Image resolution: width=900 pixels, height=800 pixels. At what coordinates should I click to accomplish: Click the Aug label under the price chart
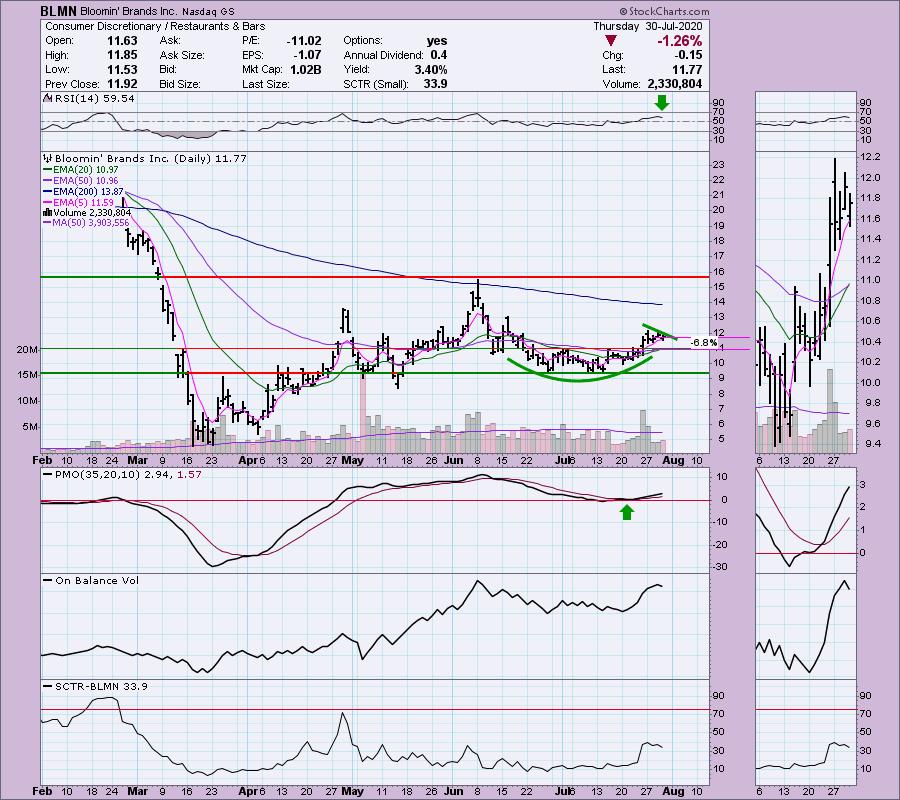coord(673,460)
